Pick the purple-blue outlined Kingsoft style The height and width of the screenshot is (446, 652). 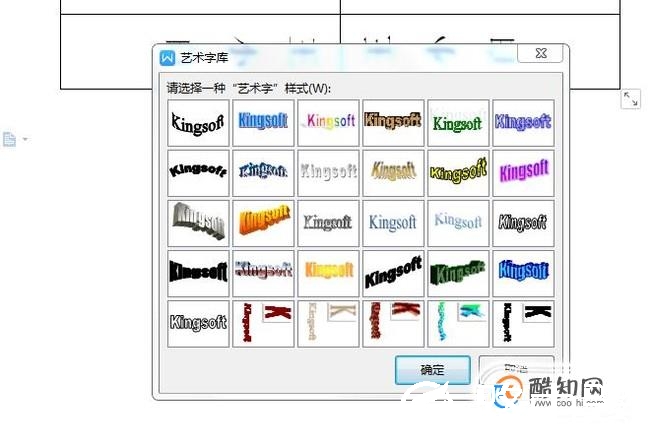pos(524,123)
